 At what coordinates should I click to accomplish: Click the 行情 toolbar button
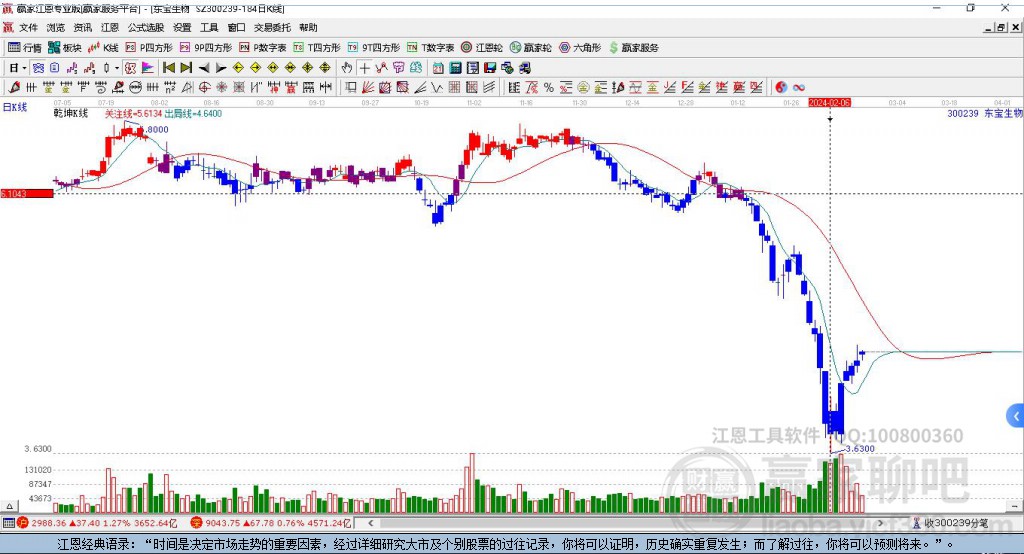(25, 48)
